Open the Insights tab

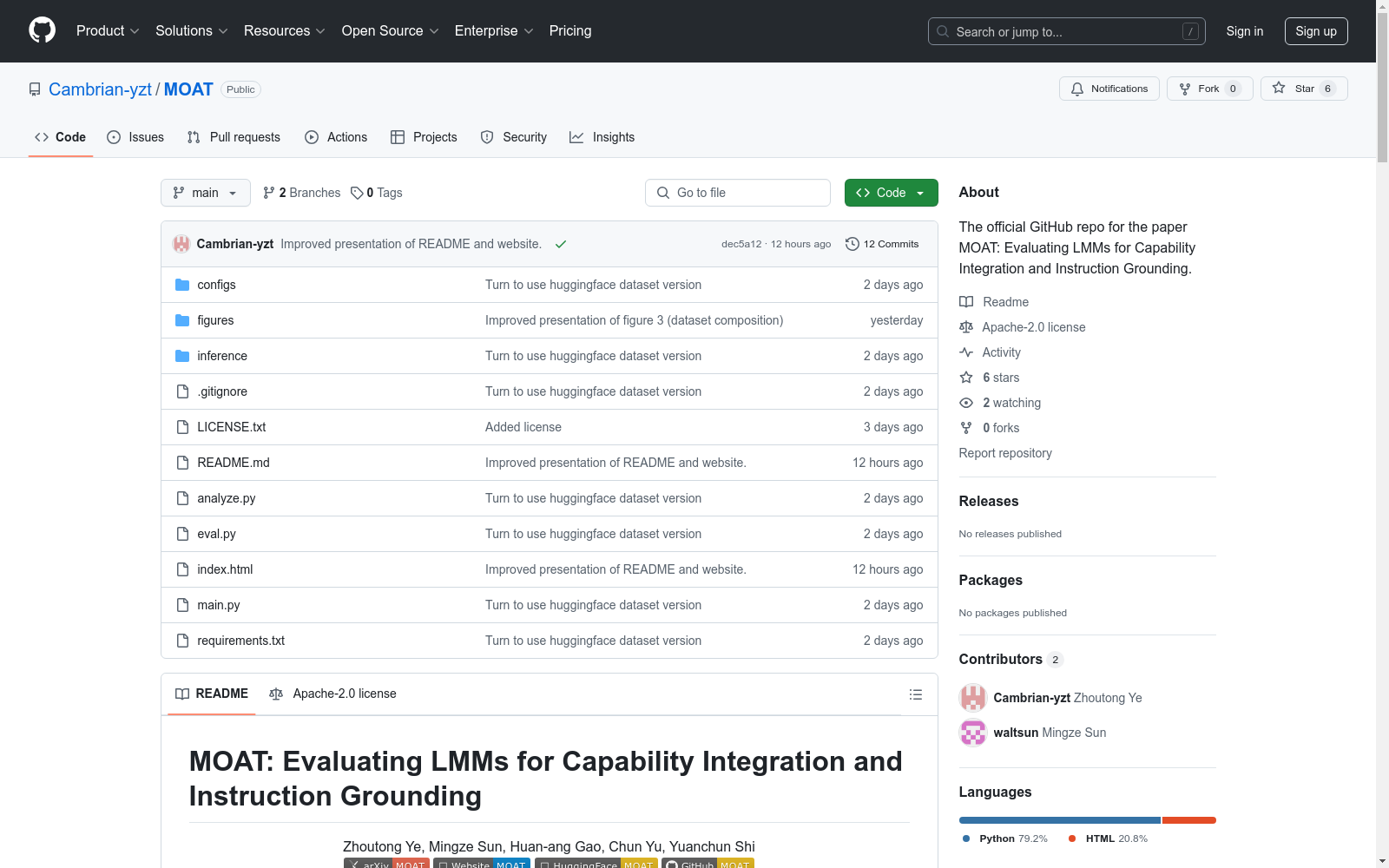(x=602, y=137)
